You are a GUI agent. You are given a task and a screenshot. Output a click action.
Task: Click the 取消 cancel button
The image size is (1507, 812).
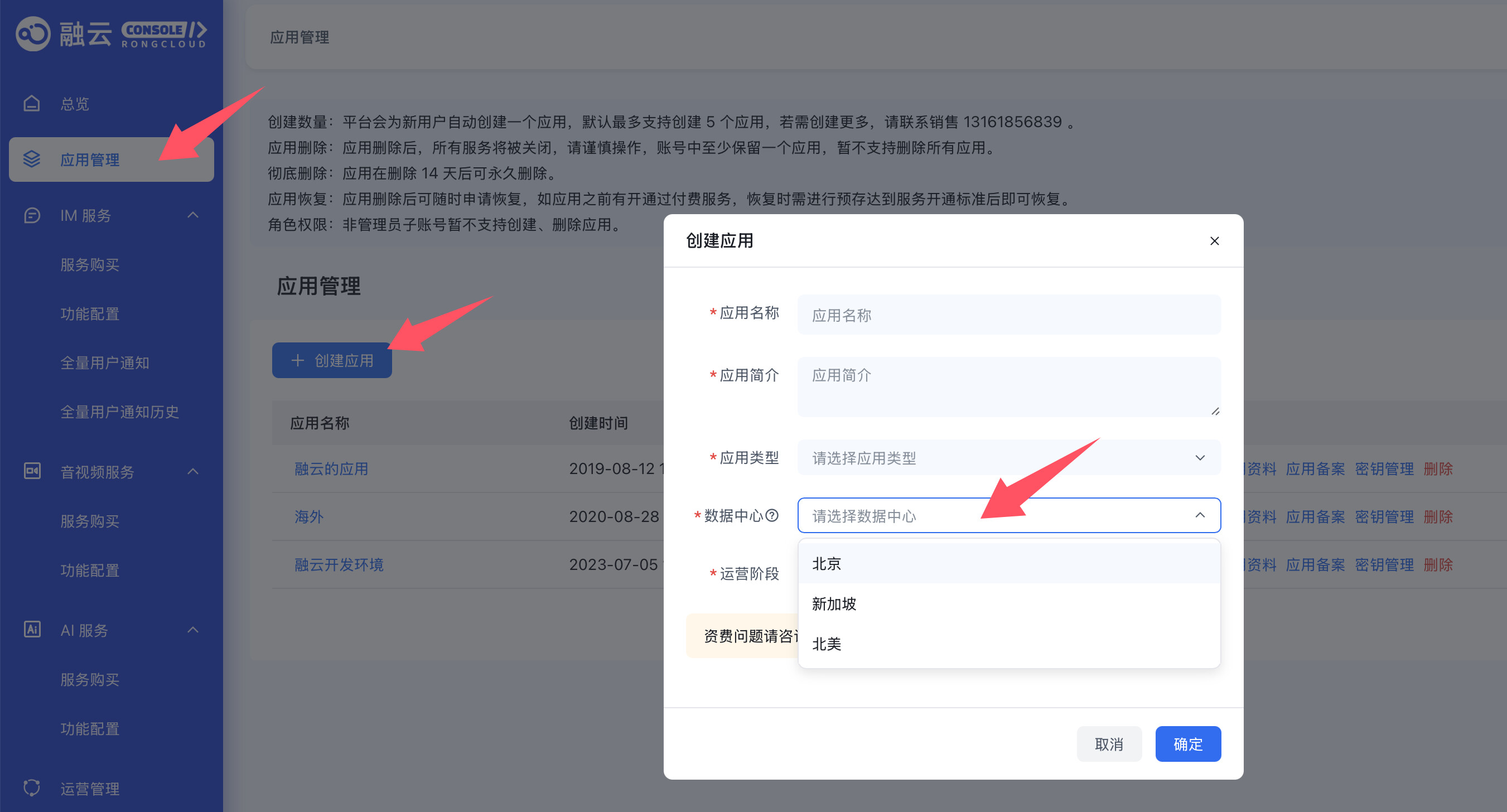pos(1109,744)
